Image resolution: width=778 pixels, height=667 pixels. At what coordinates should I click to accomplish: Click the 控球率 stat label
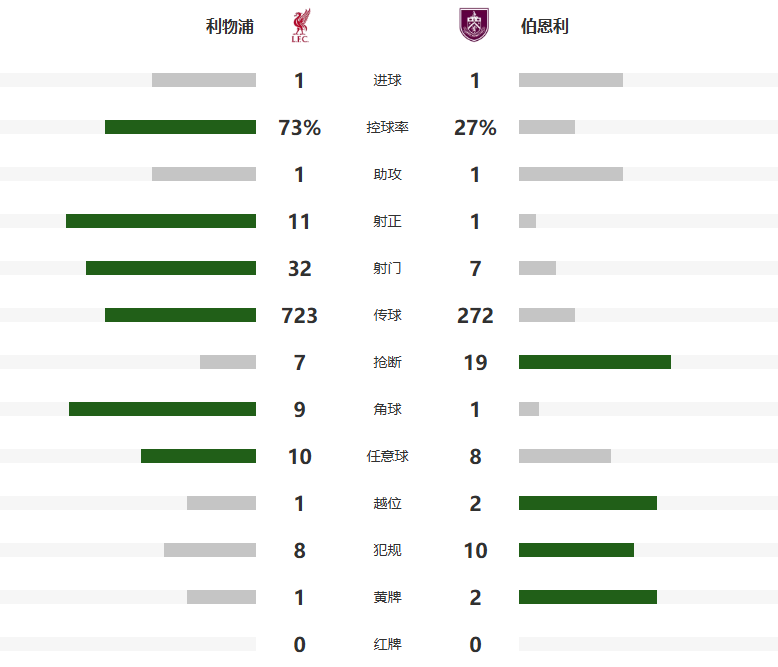pos(387,128)
